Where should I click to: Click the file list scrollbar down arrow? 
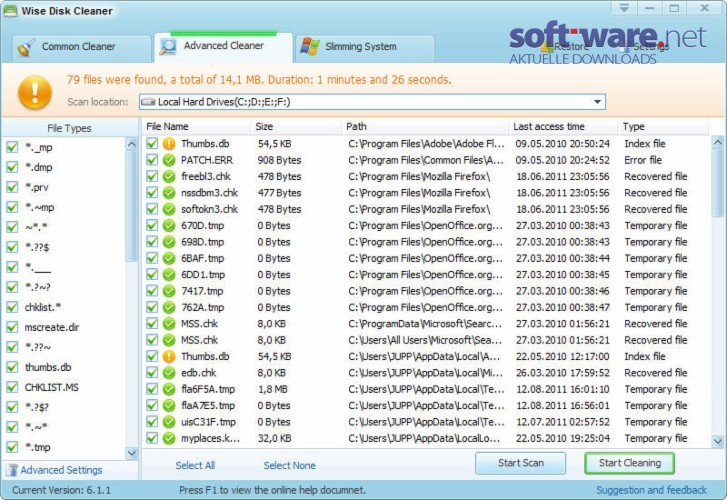pyautogui.click(x=718, y=441)
